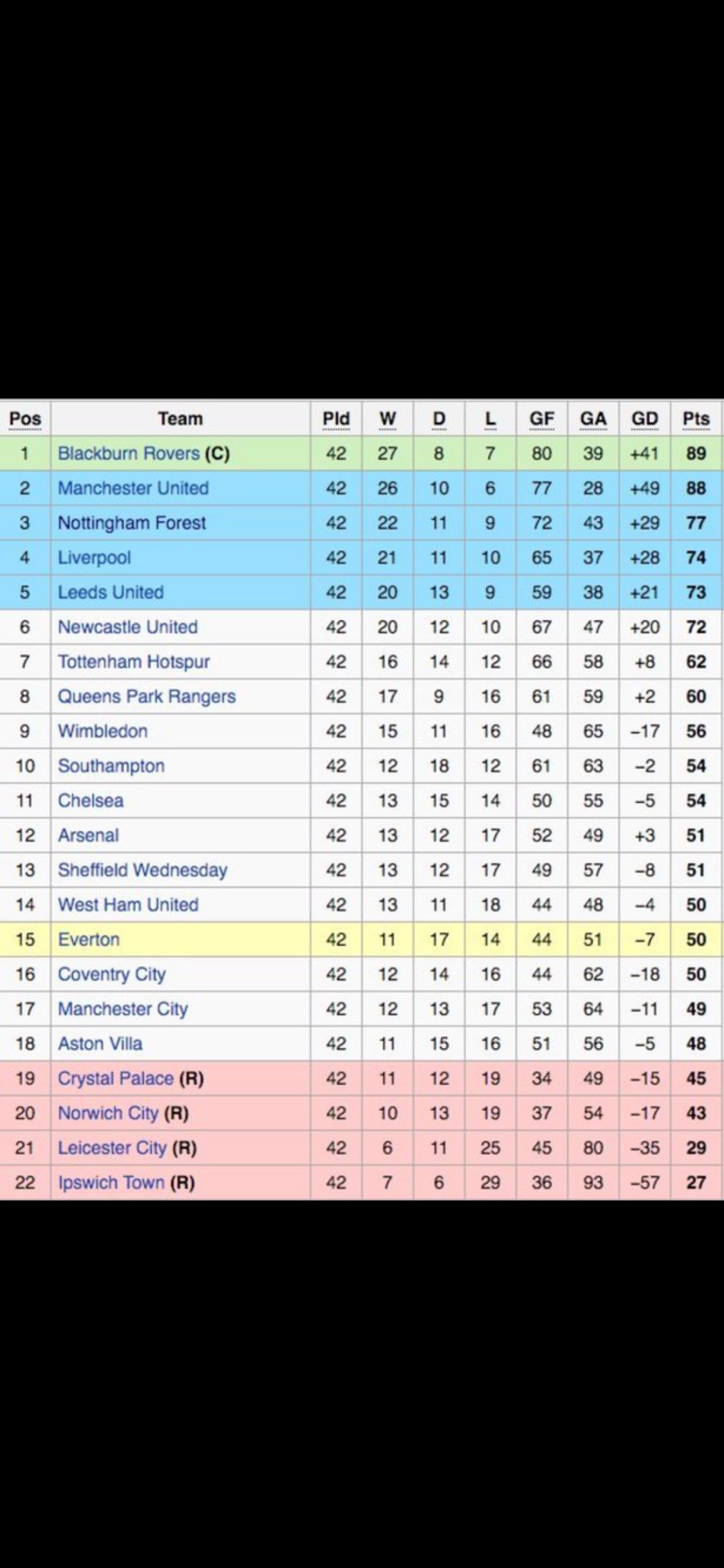Click the Pos column header
The height and width of the screenshot is (1568, 724).
[x=25, y=419]
